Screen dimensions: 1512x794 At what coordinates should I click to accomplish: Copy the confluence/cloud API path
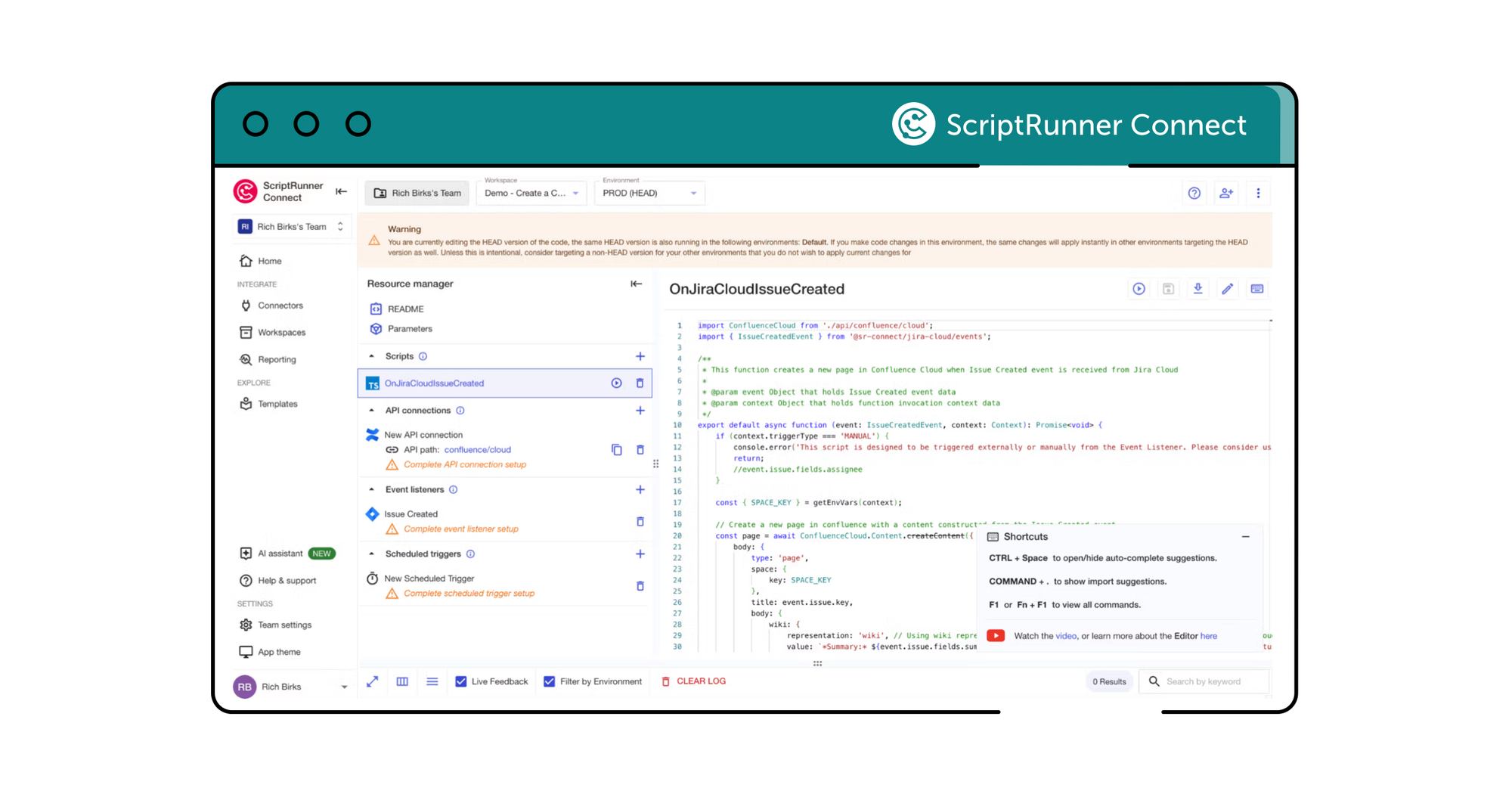coord(616,450)
